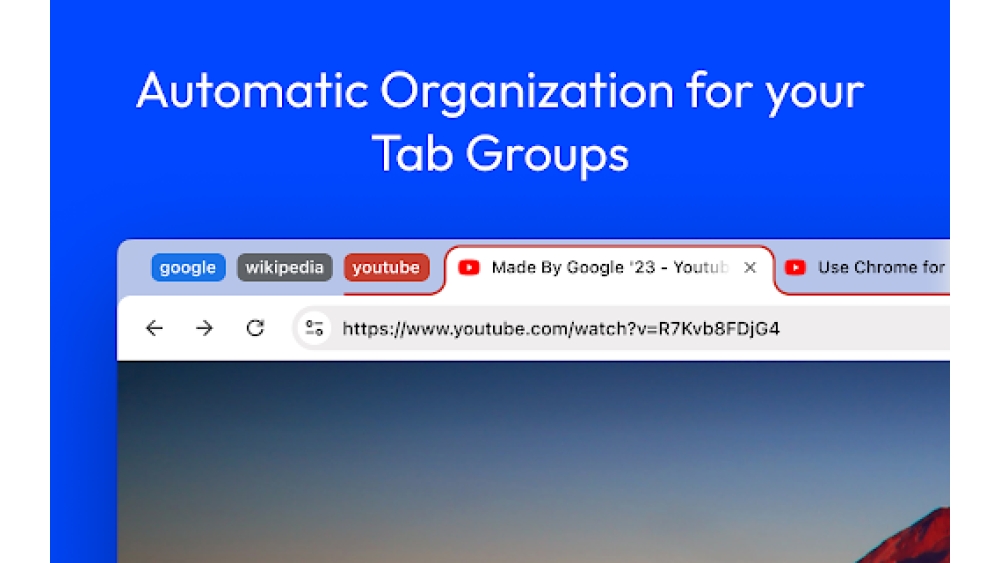
Task: Click the browser back arrow
Action: pyautogui.click(x=154, y=328)
